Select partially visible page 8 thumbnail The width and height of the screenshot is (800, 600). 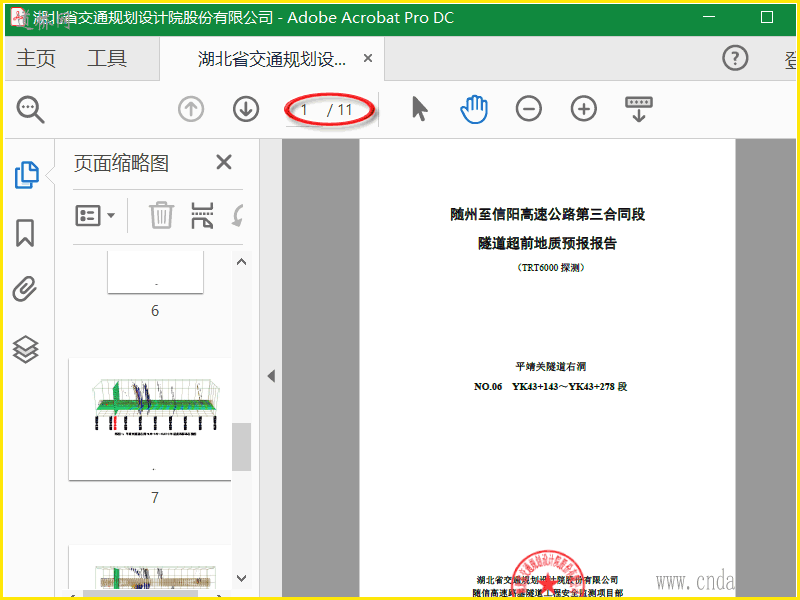point(150,567)
